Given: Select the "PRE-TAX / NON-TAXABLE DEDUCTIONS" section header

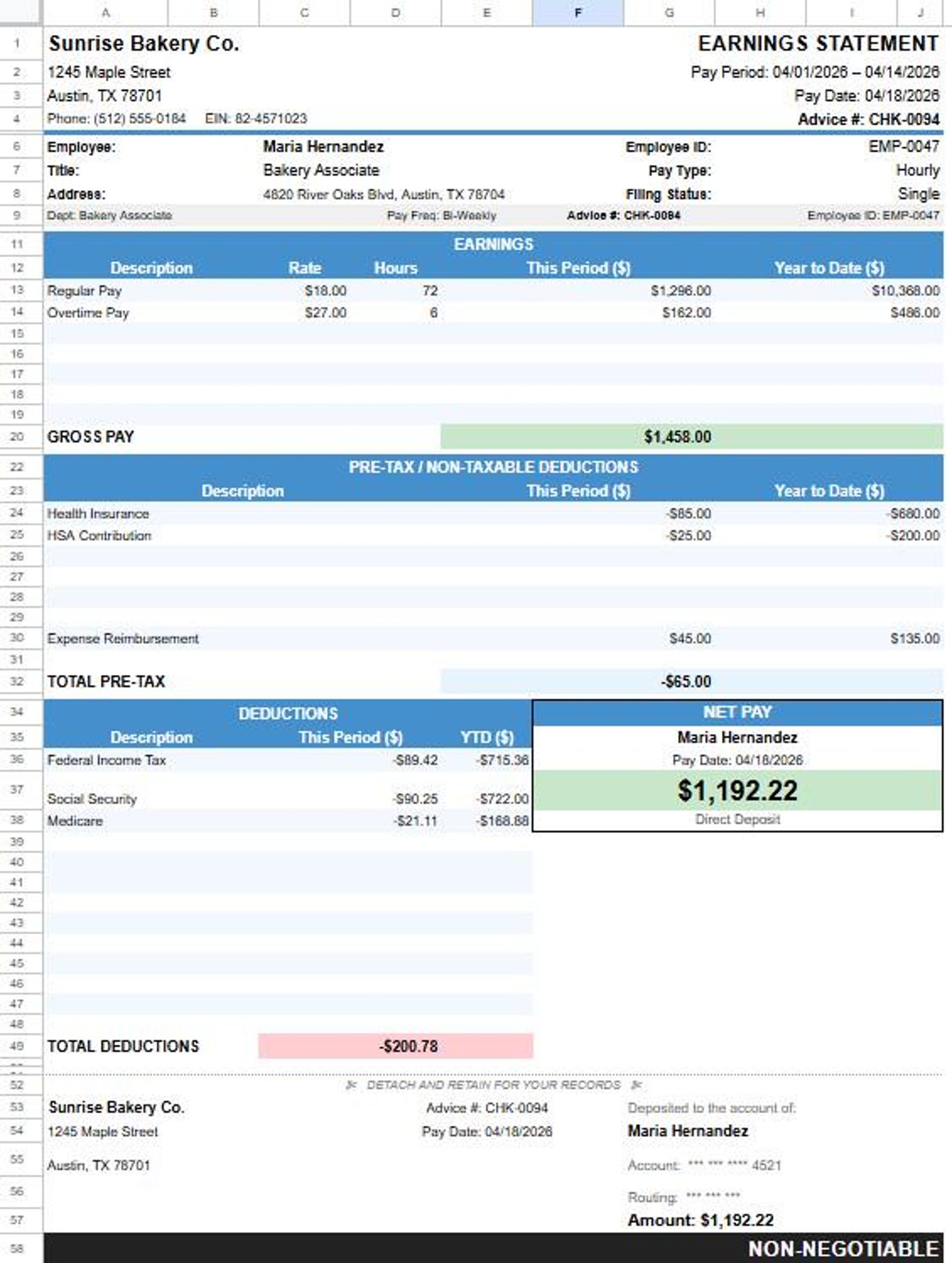Looking at the screenshot, I should 493,467.
